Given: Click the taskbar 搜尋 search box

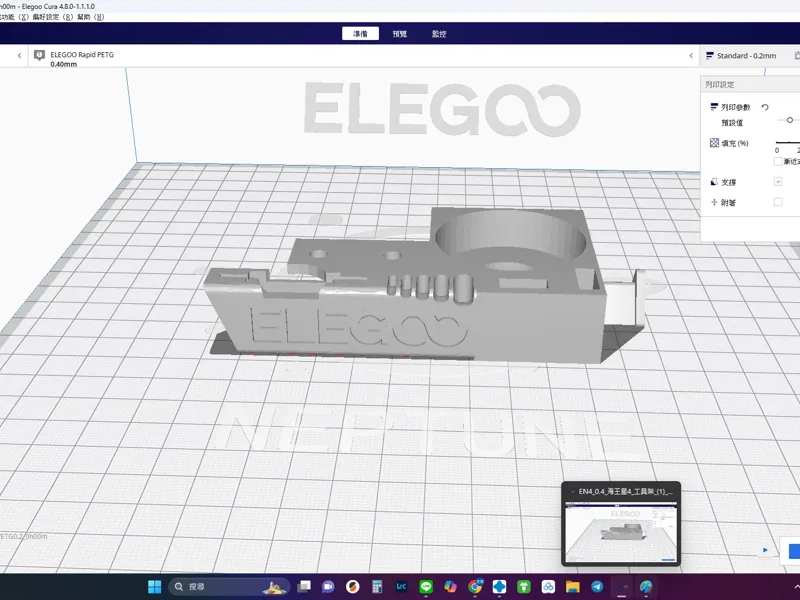Looking at the screenshot, I should tap(230, 587).
